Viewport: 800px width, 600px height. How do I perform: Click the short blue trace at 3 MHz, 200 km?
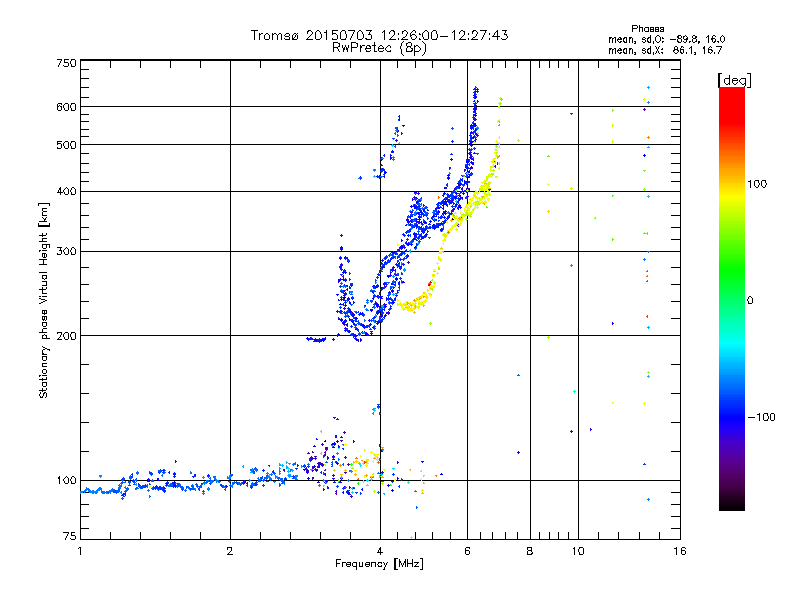316,340
